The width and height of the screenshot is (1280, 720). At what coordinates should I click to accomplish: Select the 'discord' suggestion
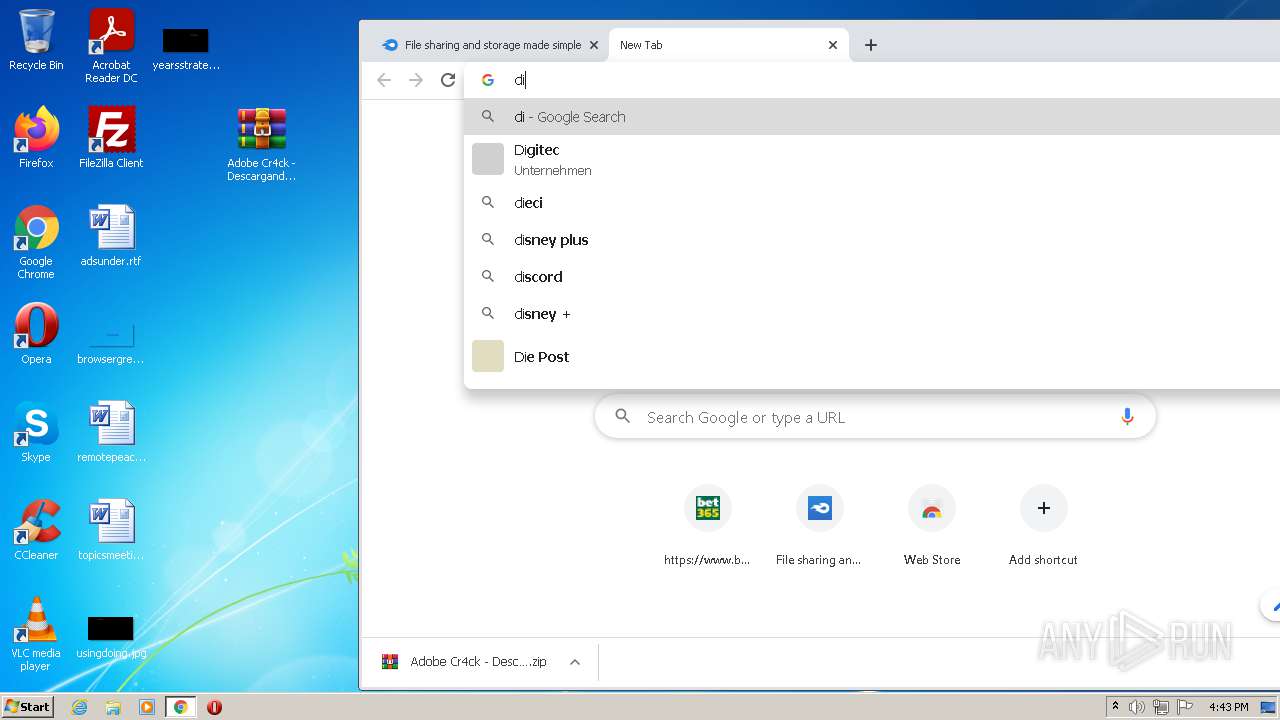click(872, 276)
